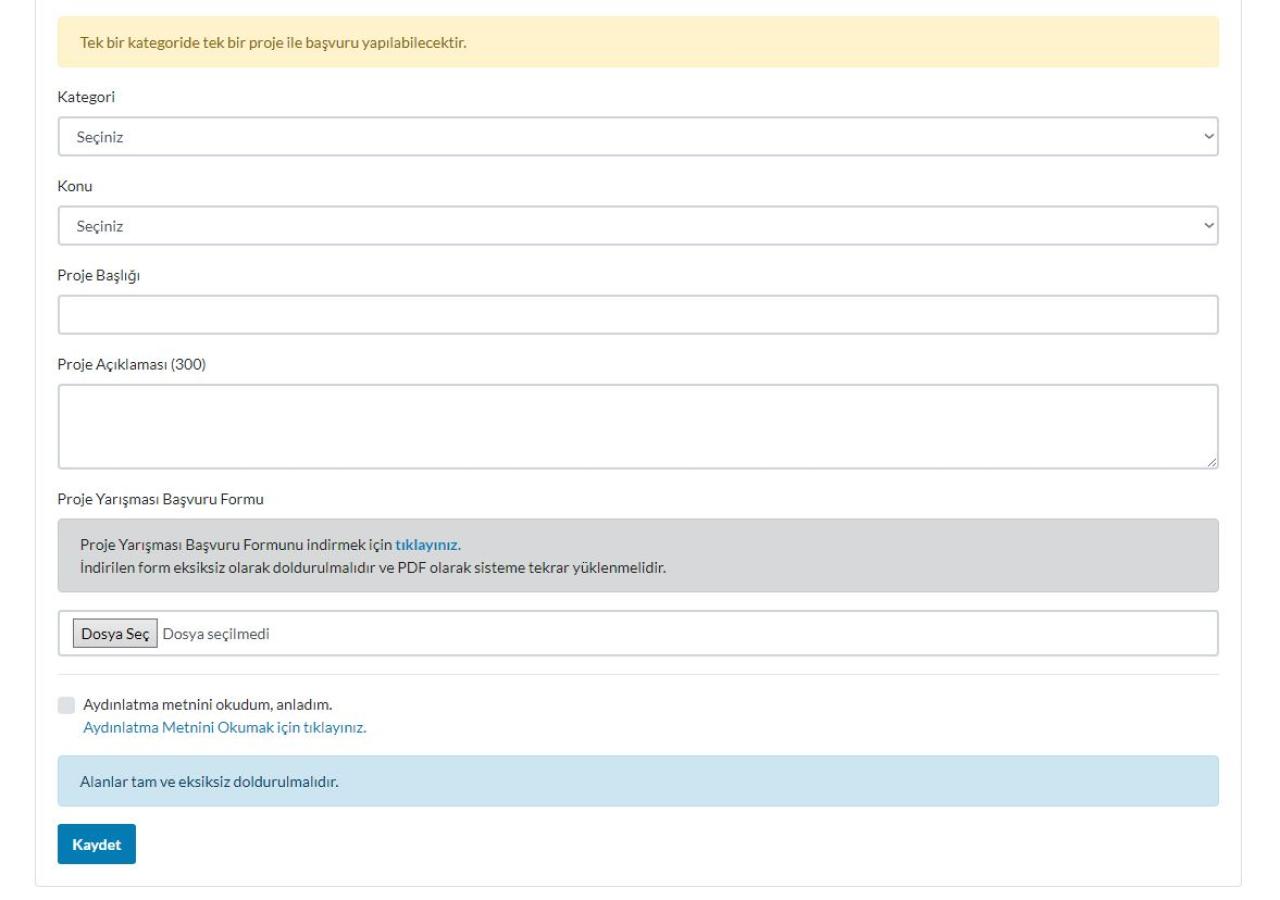Open the 'Aydınlatma Metnini Okumak için tıklayınız' link
The image size is (1280, 900).
pos(224,727)
